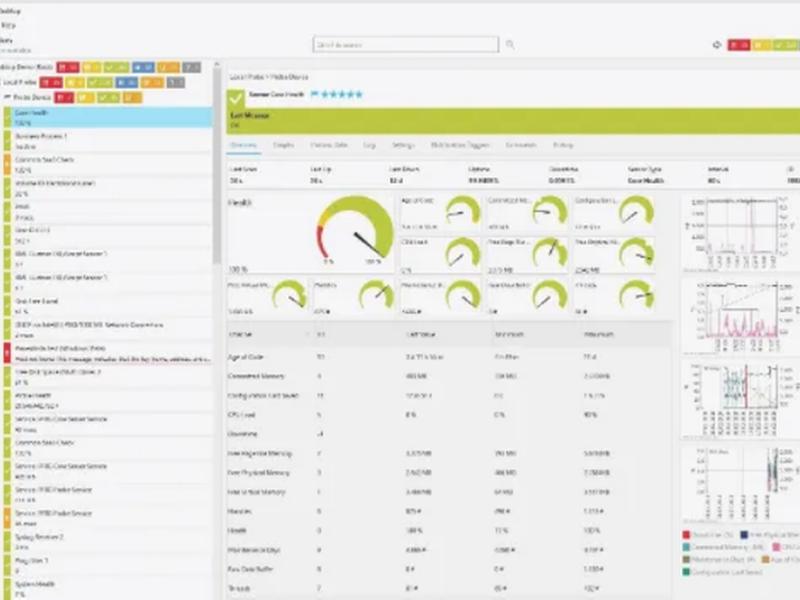The width and height of the screenshot is (800, 600).
Task: Toggle the green Configuration Last Saved legend entry
Action: pos(686,572)
